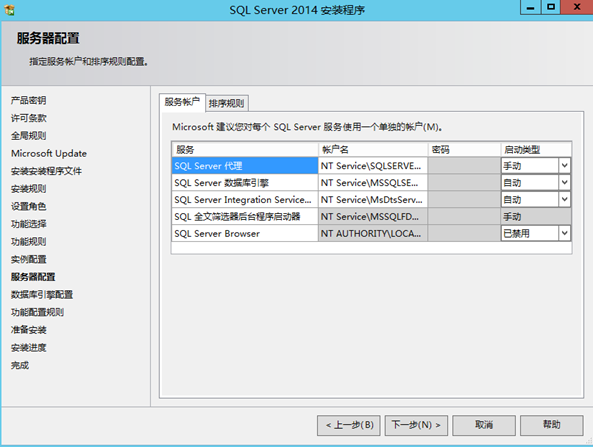Select the 服务帐户 tab
The width and height of the screenshot is (593, 447).
[x=182, y=102]
